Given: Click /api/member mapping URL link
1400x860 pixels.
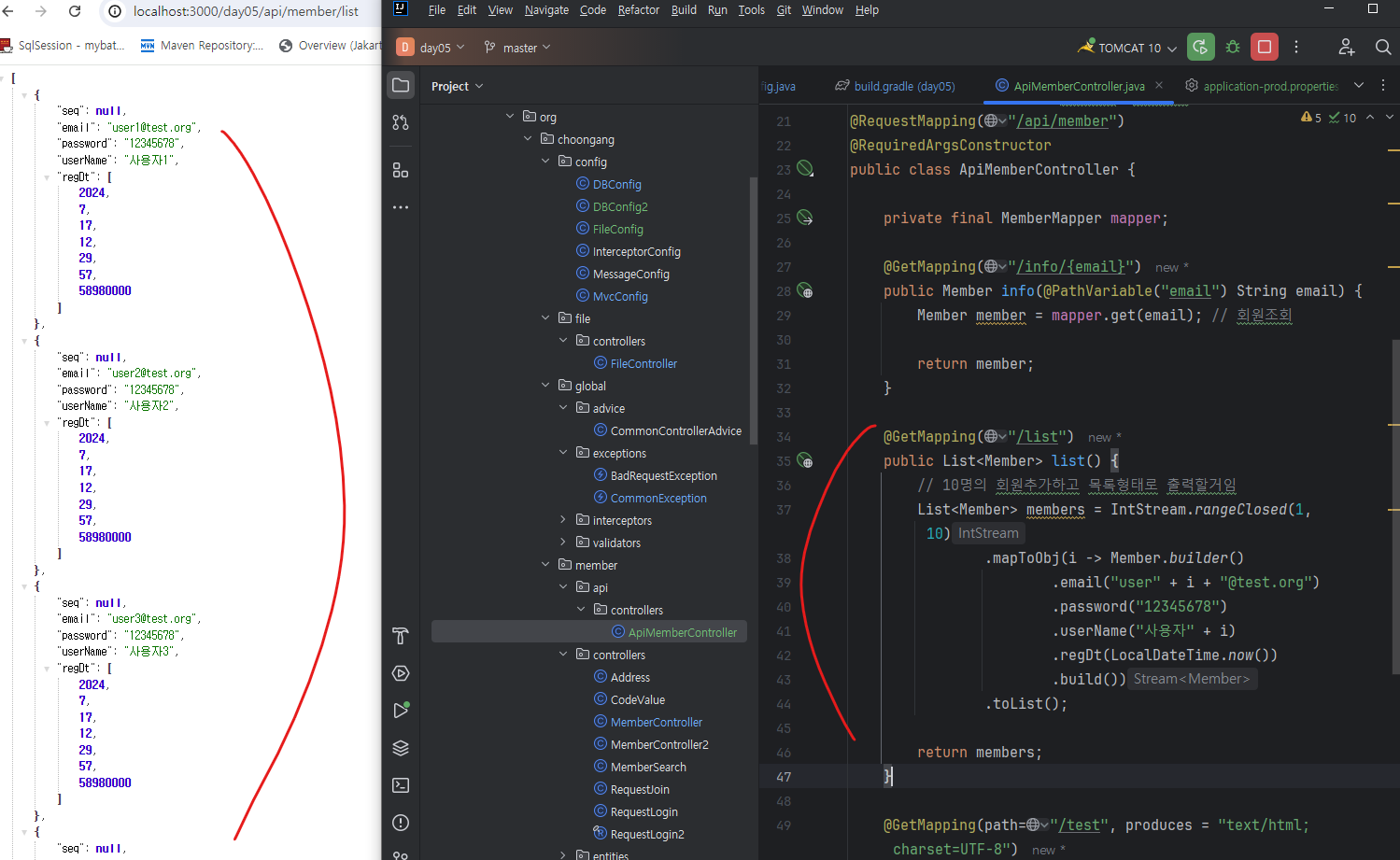Looking at the screenshot, I should click(1062, 120).
